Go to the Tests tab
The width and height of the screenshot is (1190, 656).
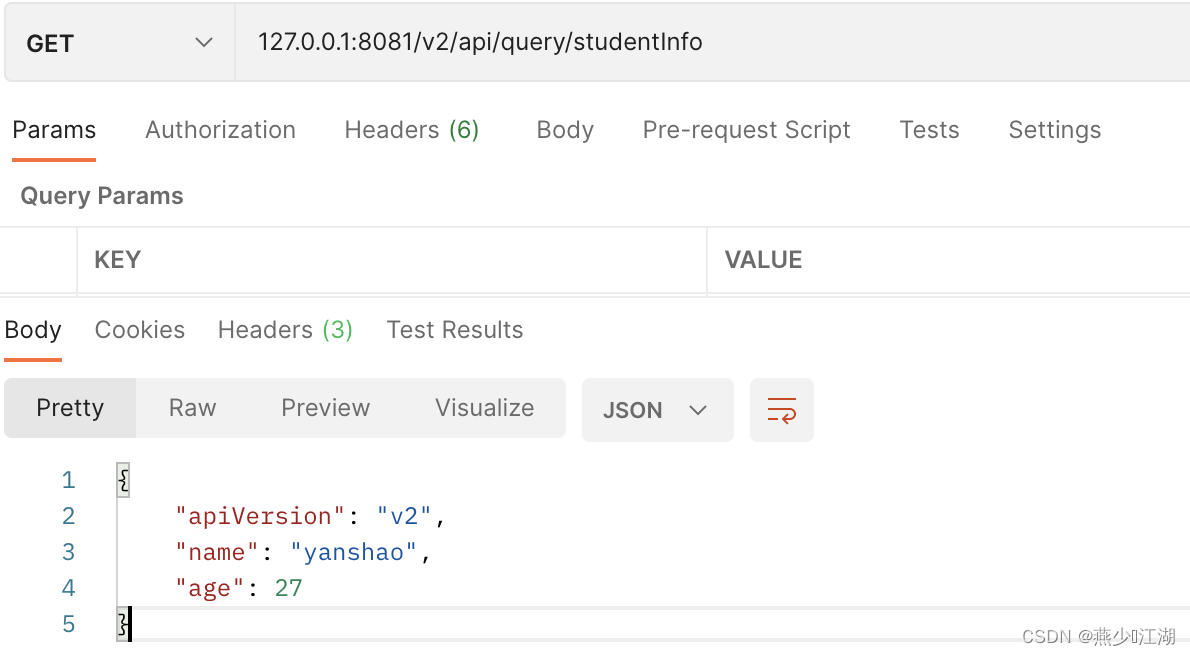tap(929, 130)
